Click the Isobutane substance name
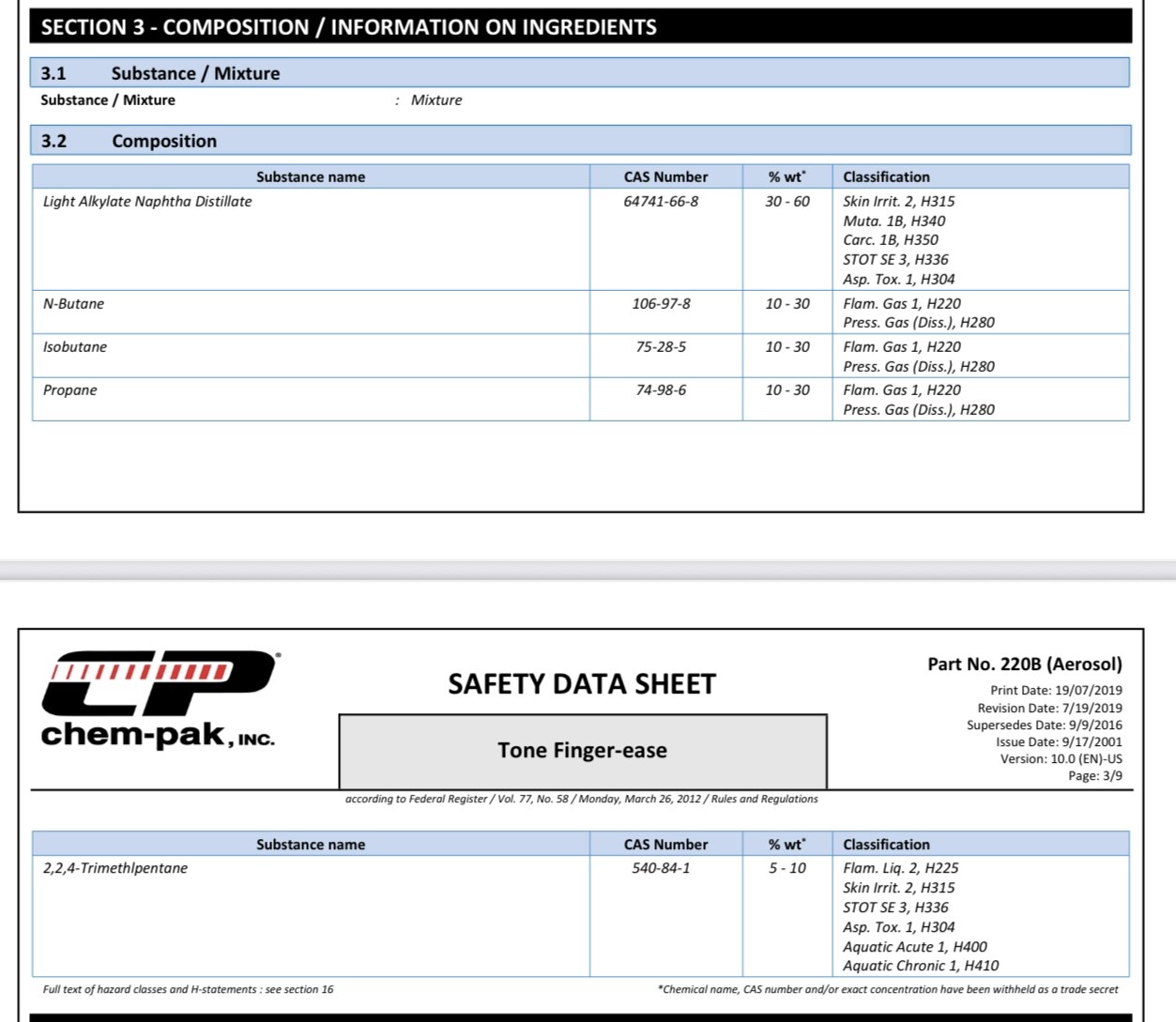The image size is (1176, 1022). pyautogui.click(x=75, y=347)
